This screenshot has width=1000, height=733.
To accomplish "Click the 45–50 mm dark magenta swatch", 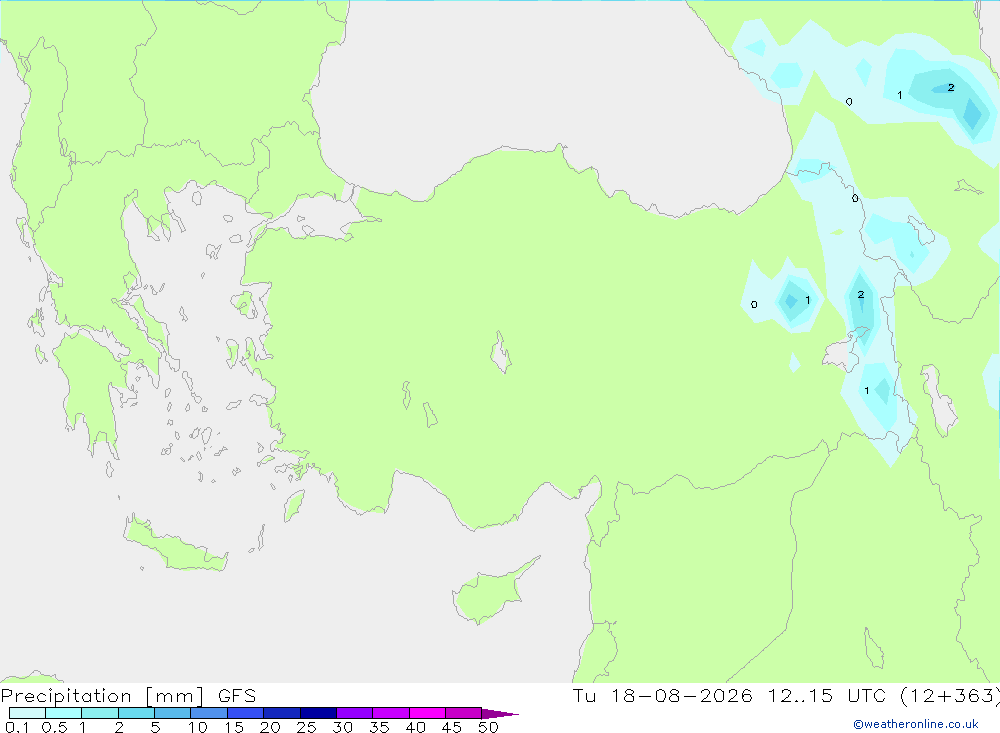I will (x=464, y=713).
